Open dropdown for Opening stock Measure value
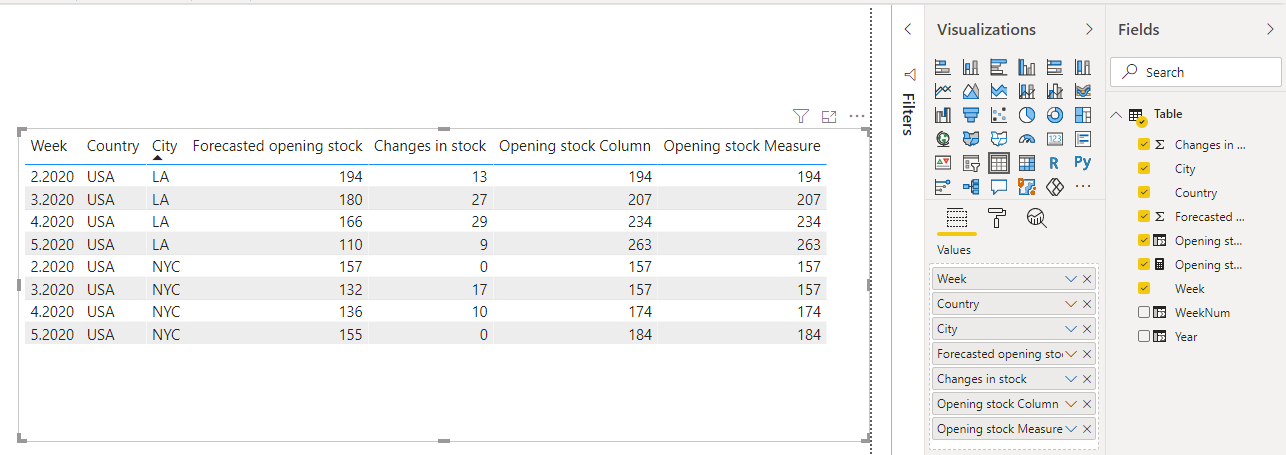Image resolution: width=1286 pixels, height=455 pixels. click(1072, 429)
